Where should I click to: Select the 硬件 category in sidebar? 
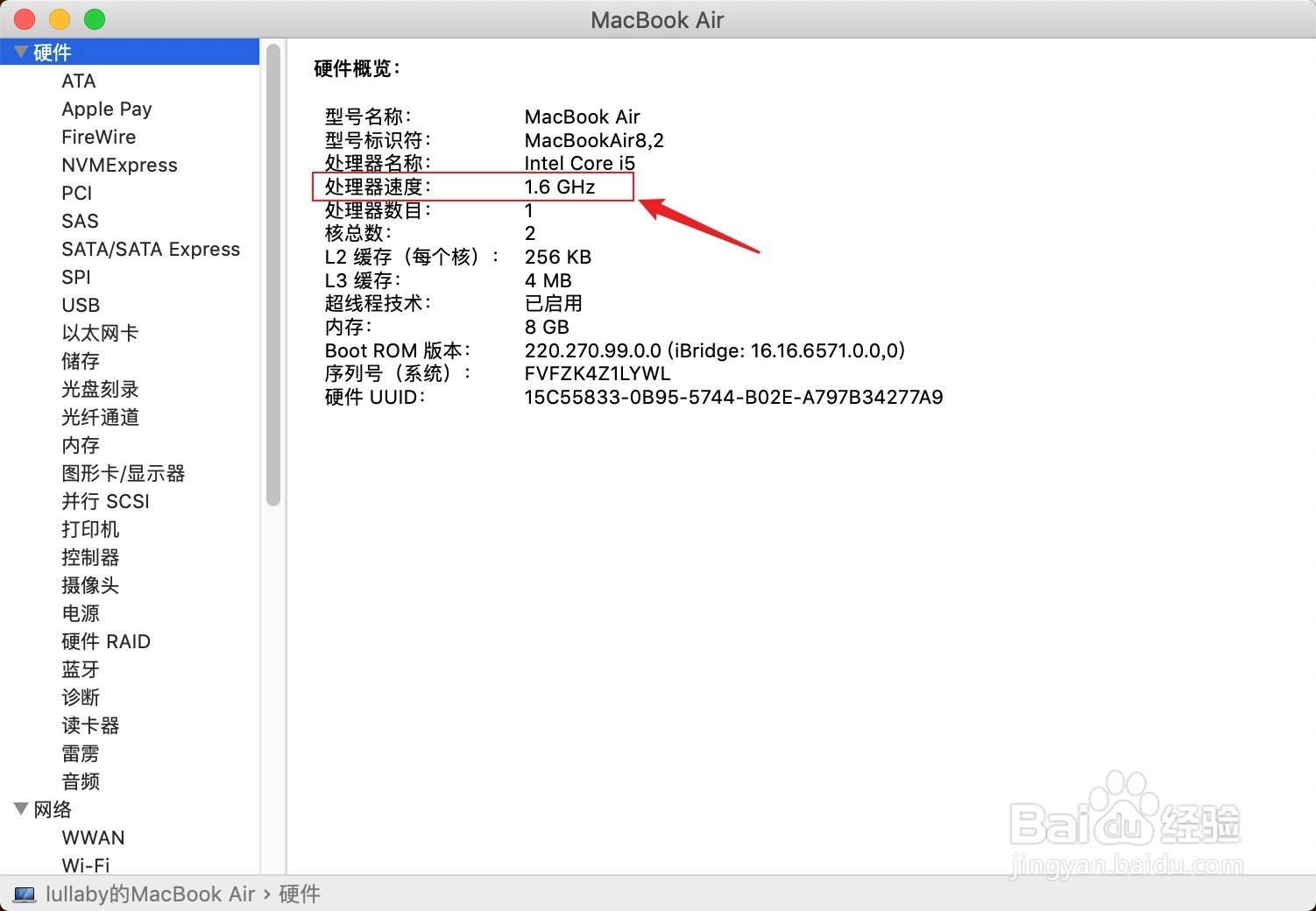pyautogui.click(x=130, y=52)
